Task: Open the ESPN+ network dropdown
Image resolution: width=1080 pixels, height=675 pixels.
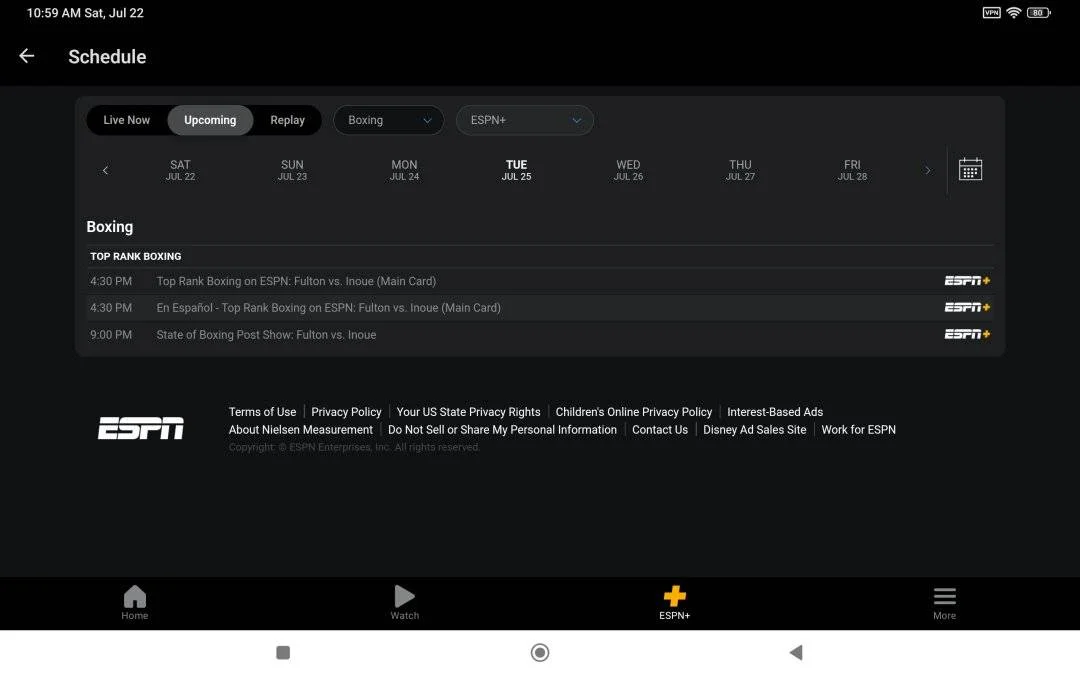Action: (x=525, y=120)
